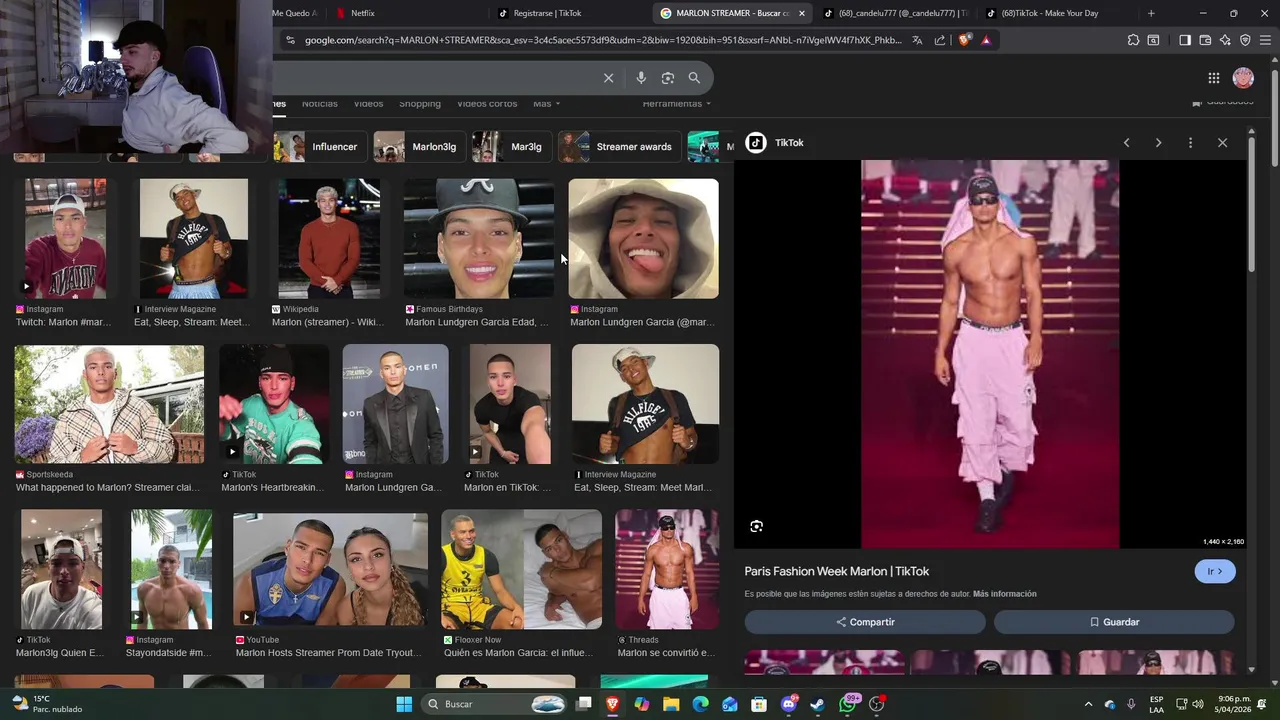Select the Streamer awards filter chip
Screen dimensions: 1280x720
click(x=620, y=147)
